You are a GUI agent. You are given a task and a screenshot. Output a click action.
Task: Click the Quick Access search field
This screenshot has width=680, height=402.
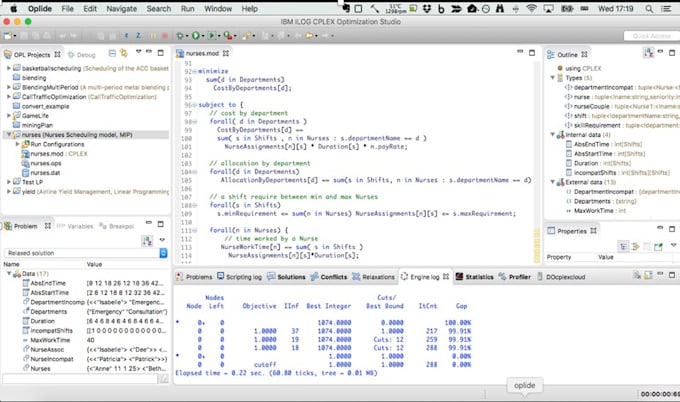pos(651,36)
